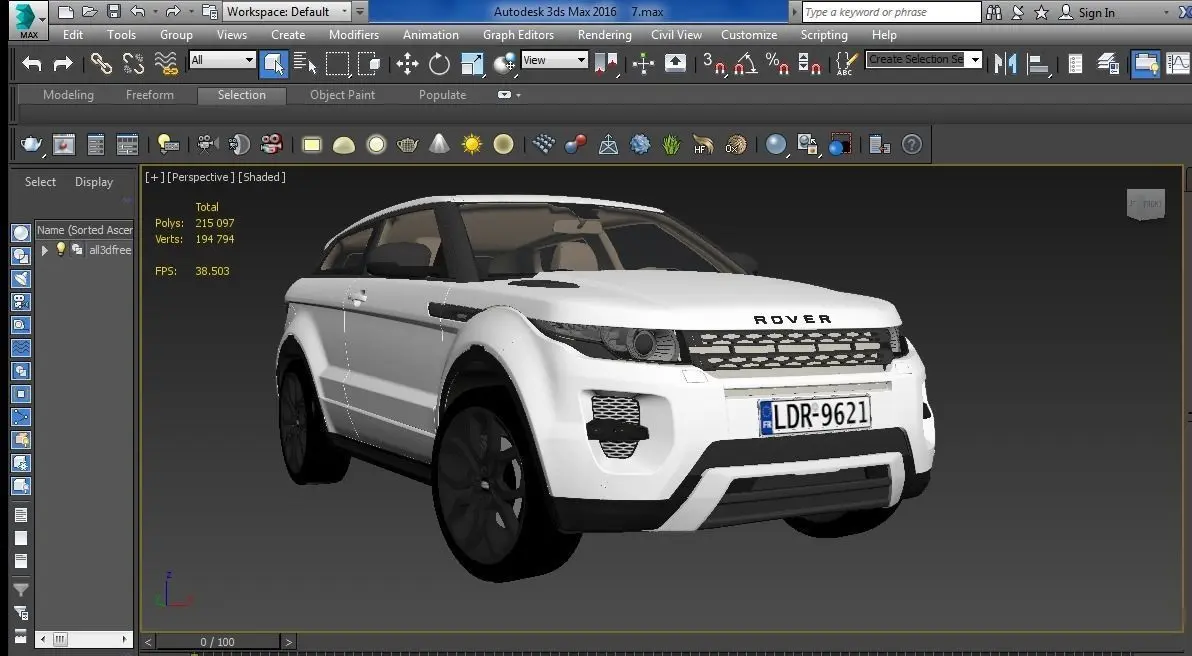Open the Curve Editor icon

(x=1178, y=64)
